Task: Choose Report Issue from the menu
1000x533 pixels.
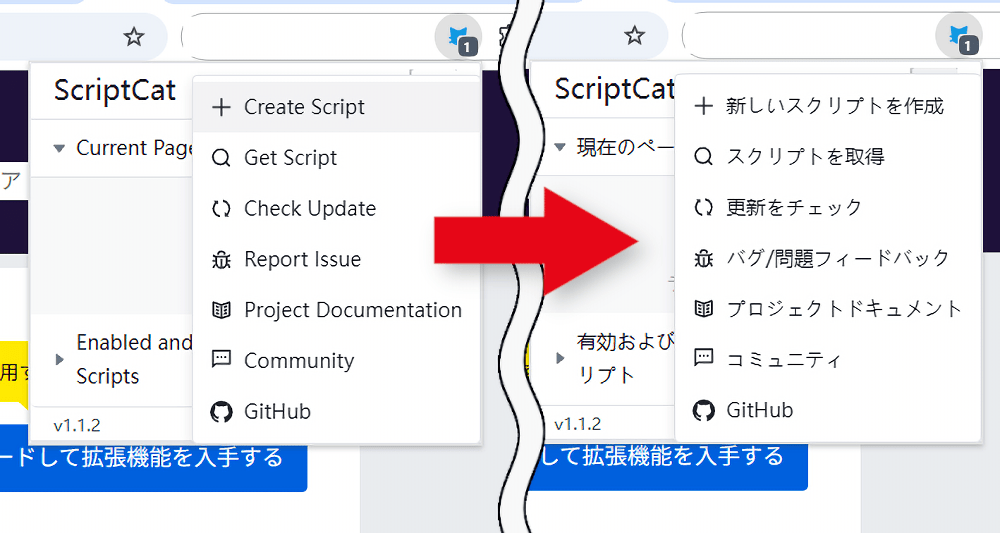Action: tap(336, 259)
